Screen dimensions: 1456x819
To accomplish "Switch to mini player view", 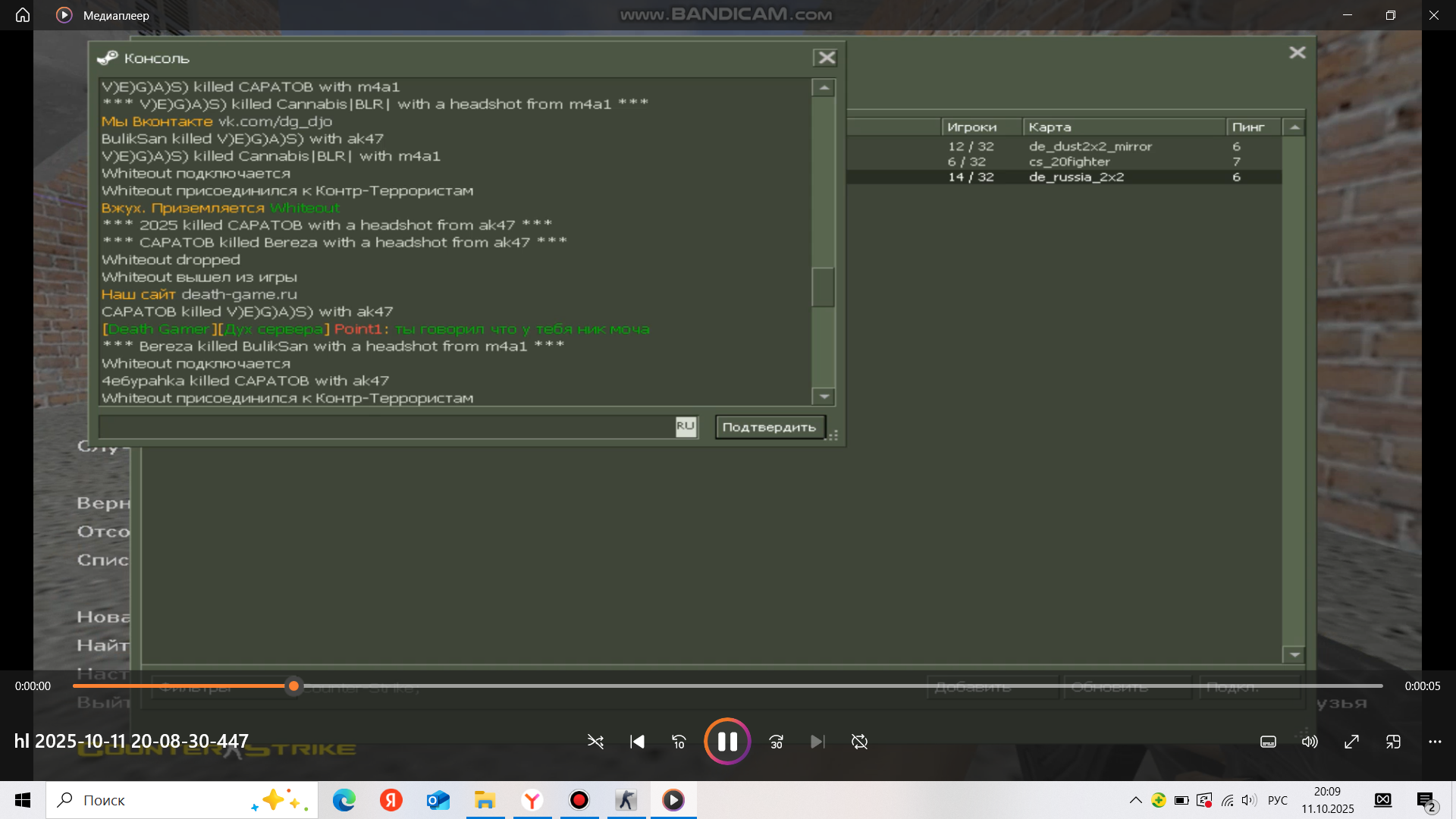I will (1393, 742).
